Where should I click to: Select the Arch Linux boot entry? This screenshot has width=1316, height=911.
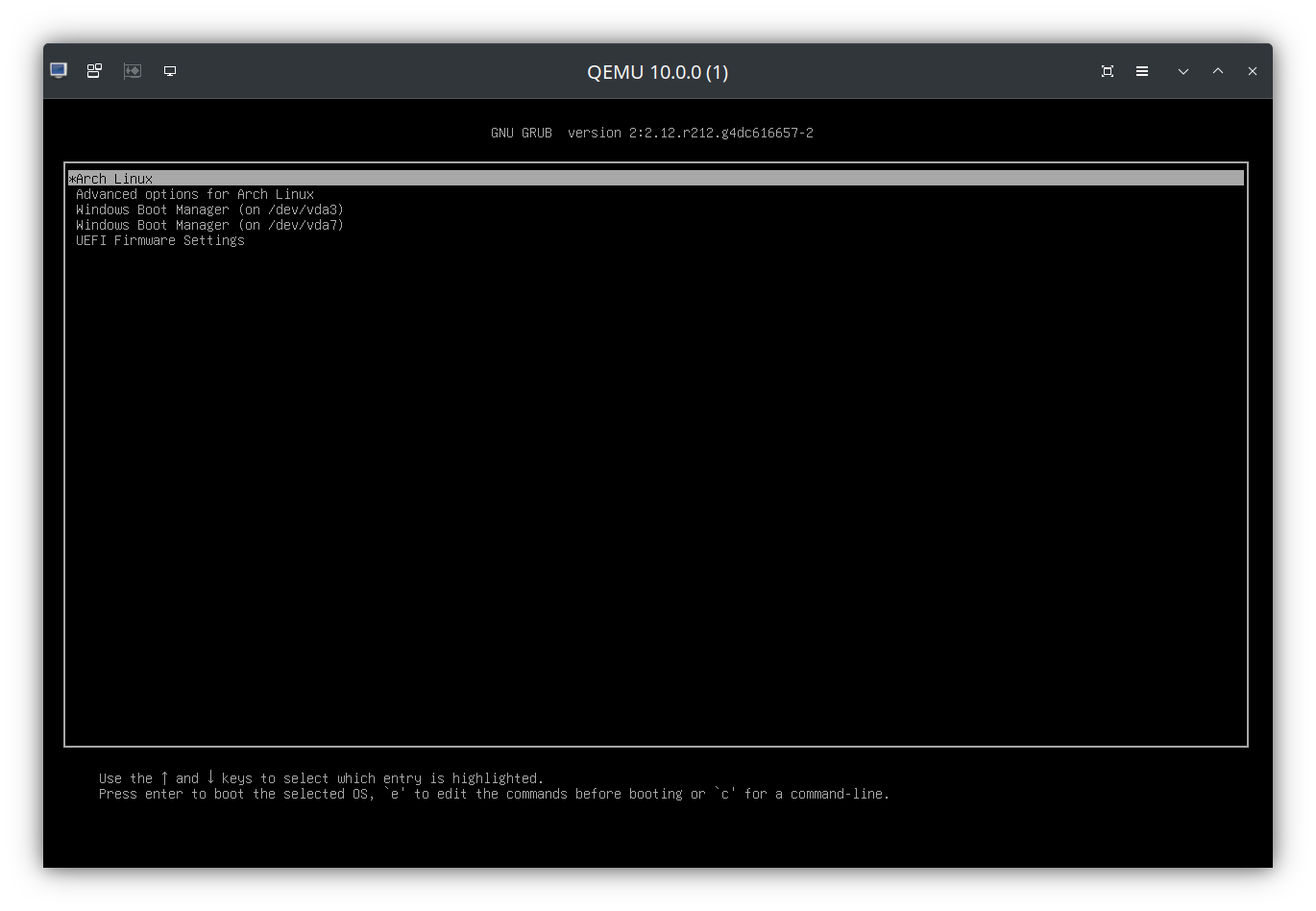click(112, 178)
